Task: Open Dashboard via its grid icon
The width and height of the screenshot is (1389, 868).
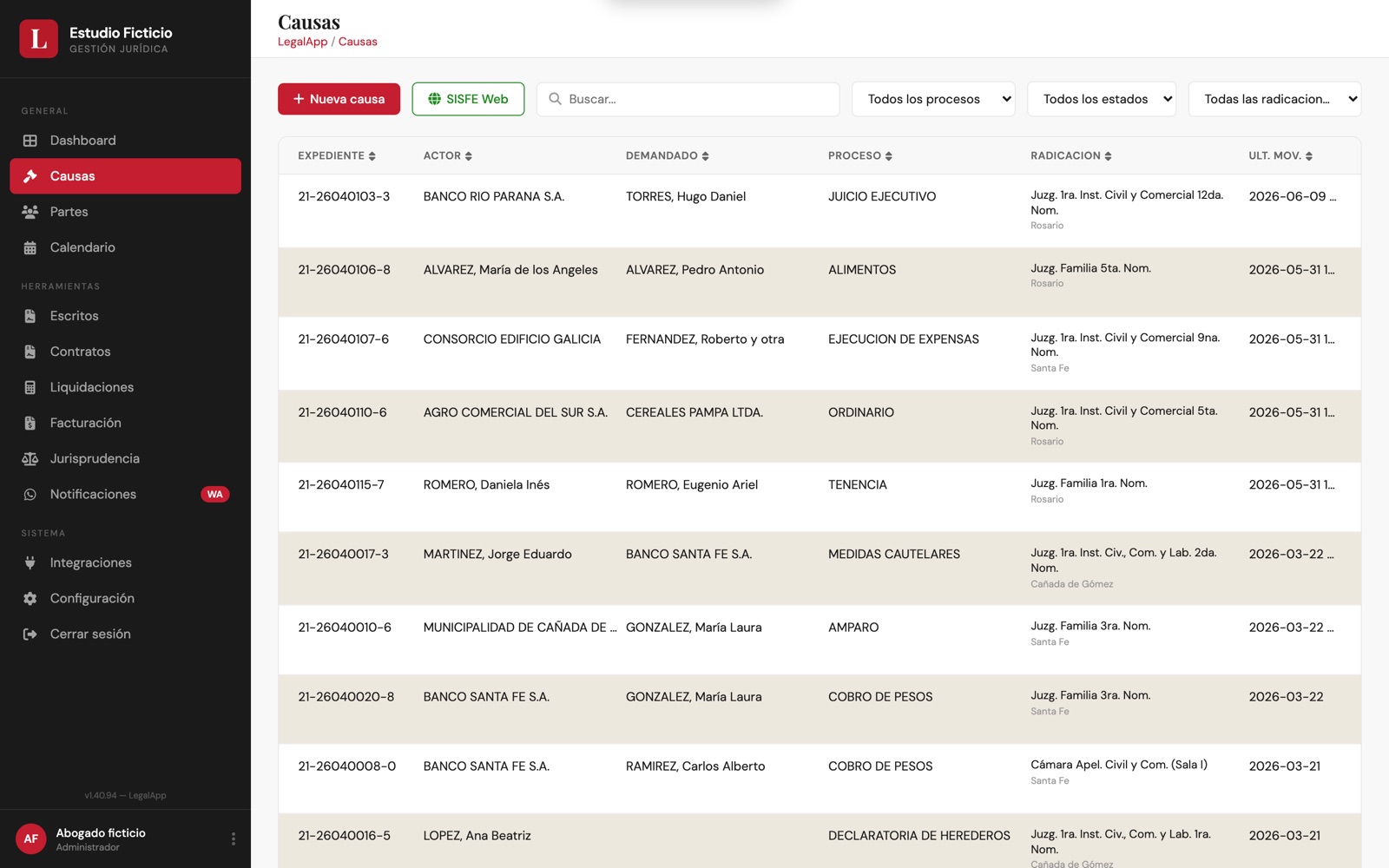Action: (30, 141)
